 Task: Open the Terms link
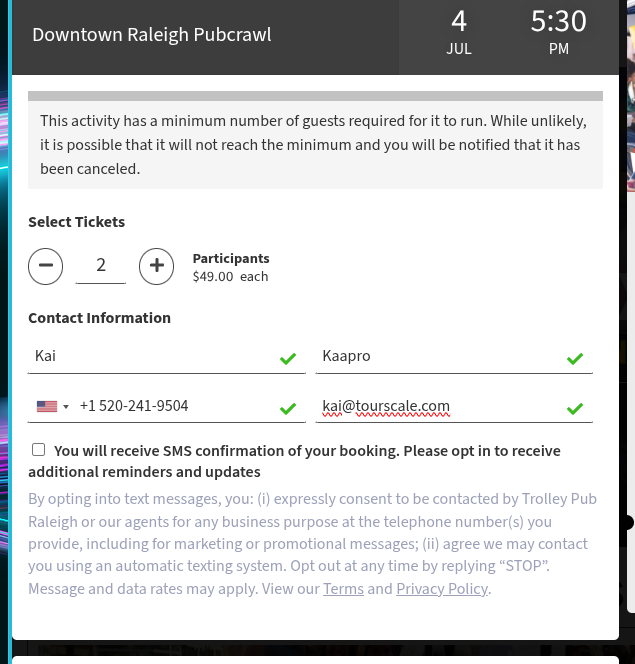[343, 589]
